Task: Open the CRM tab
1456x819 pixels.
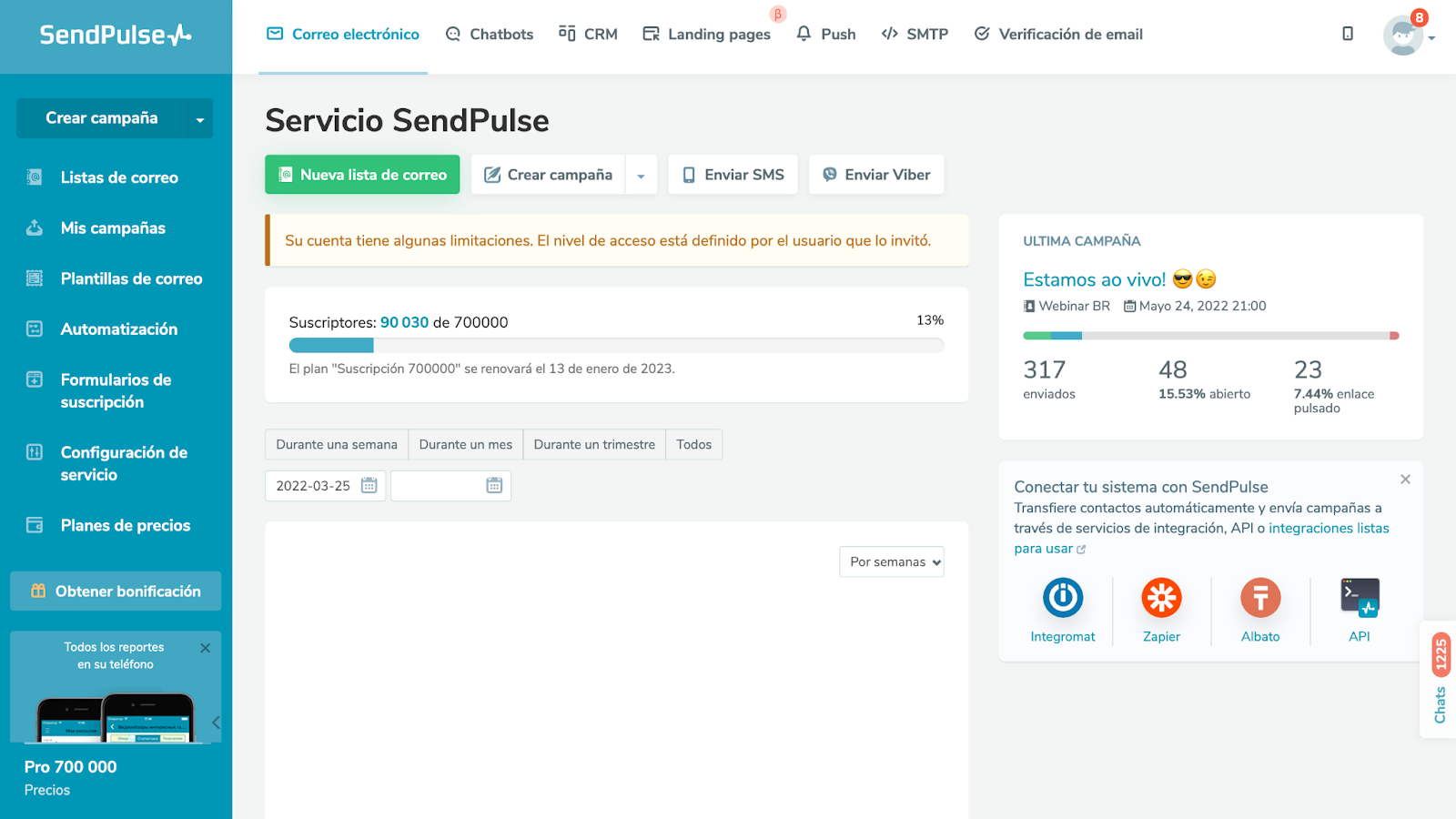Action: (x=588, y=35)
